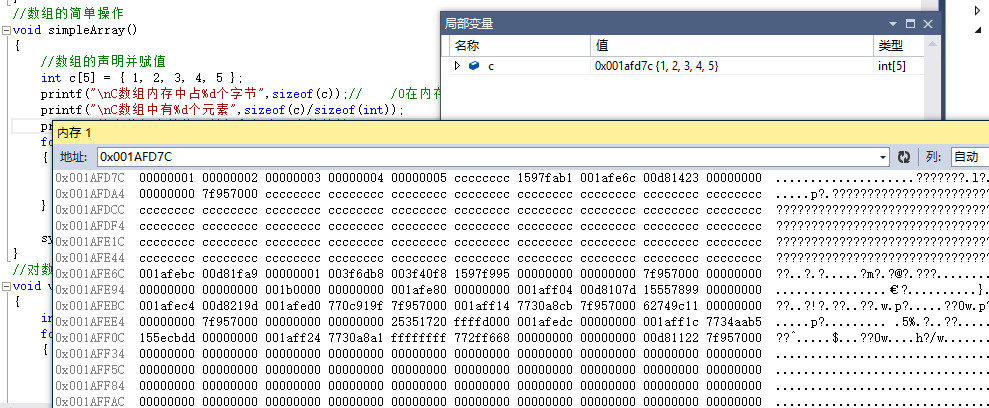Viewport: 989px width, 408px height.
Task: Click memory address row 0x001AFD7C
Action: tap(90, 178)
